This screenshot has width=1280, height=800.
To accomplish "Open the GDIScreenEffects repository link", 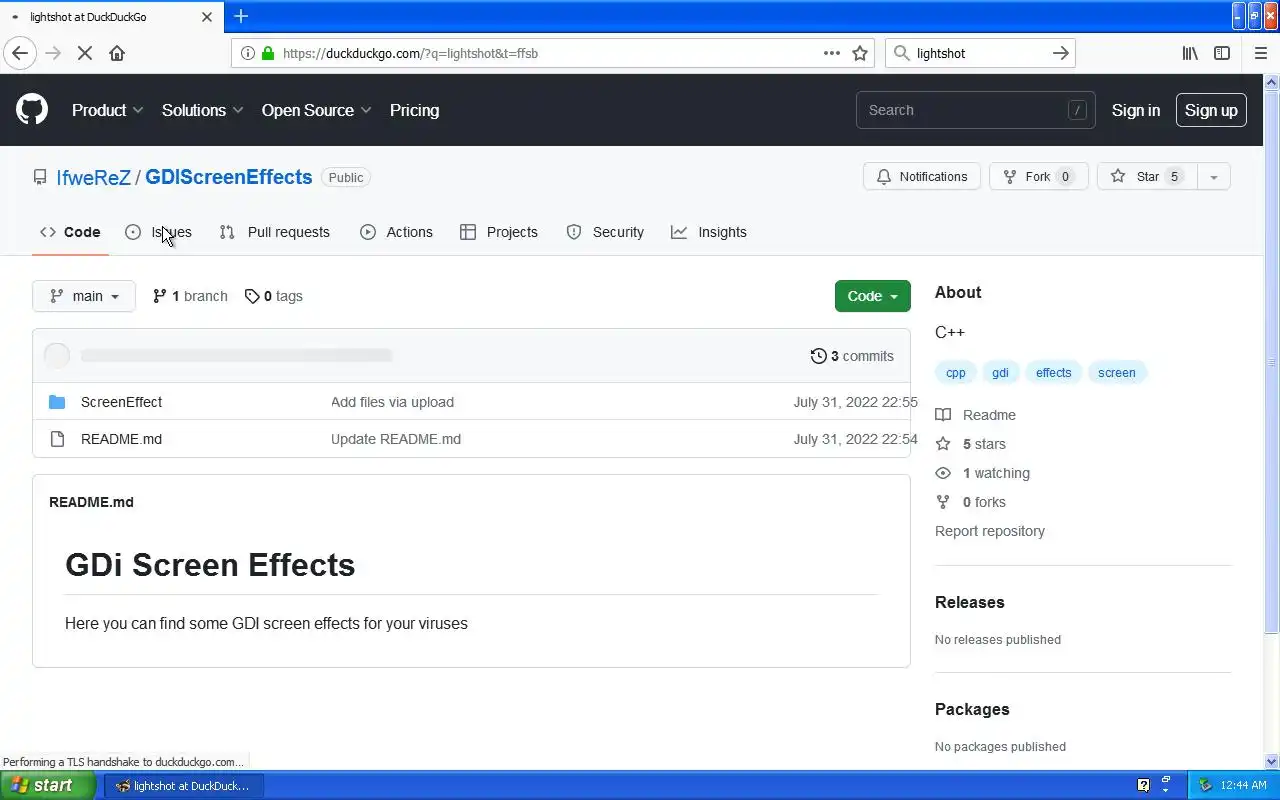I will coord(229,177).
